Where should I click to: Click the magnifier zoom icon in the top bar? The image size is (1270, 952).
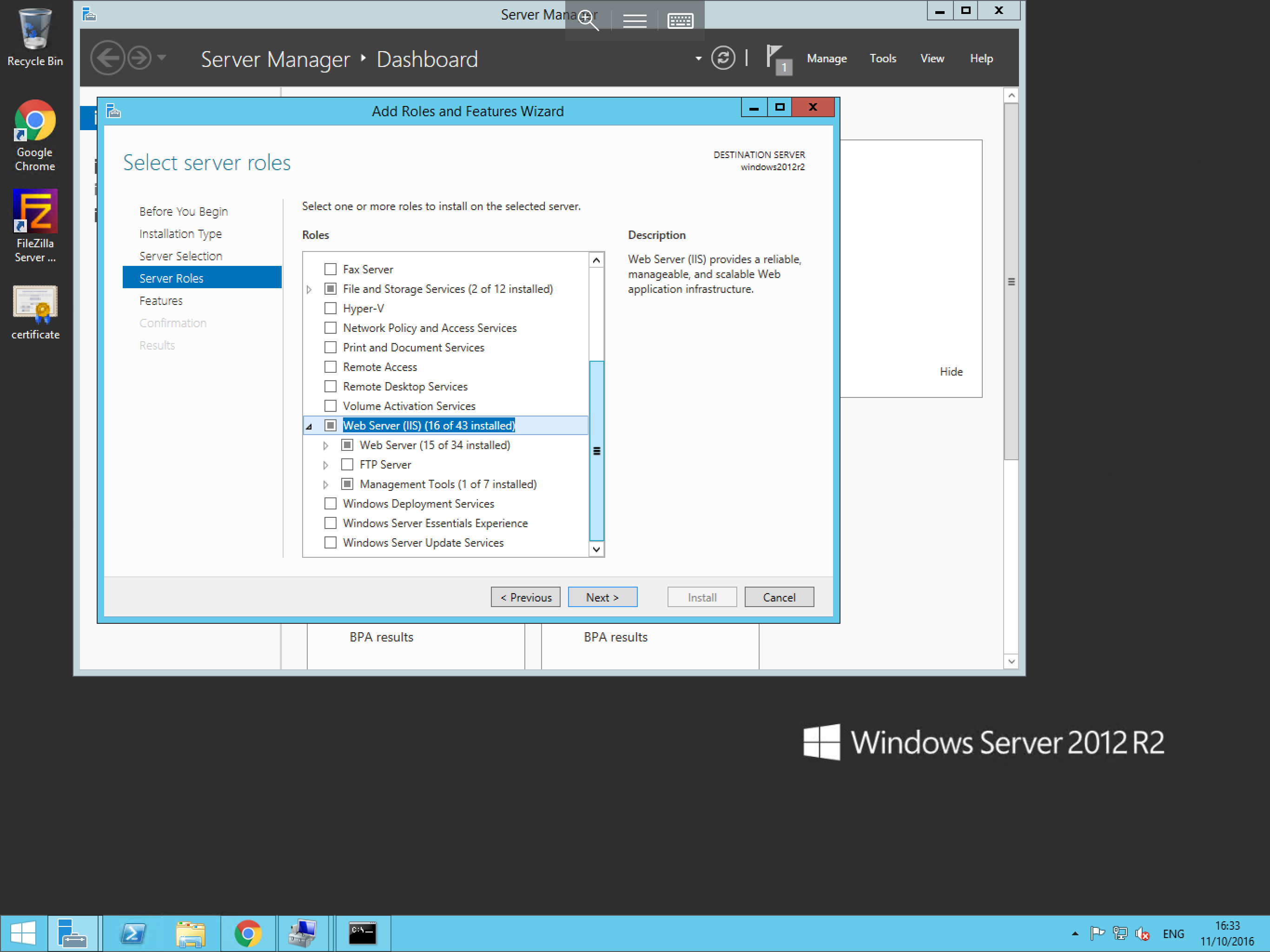(x=588, y=20)
